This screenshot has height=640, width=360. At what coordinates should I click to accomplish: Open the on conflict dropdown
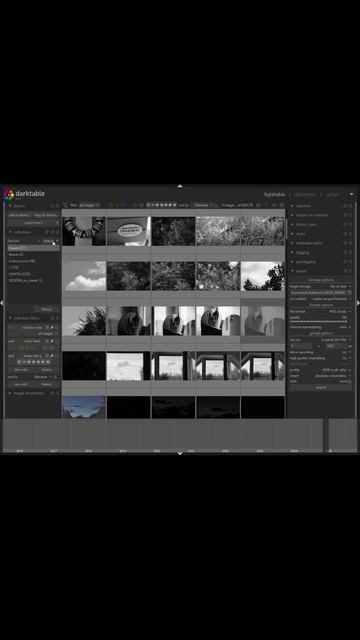click(x=321, y=299)
